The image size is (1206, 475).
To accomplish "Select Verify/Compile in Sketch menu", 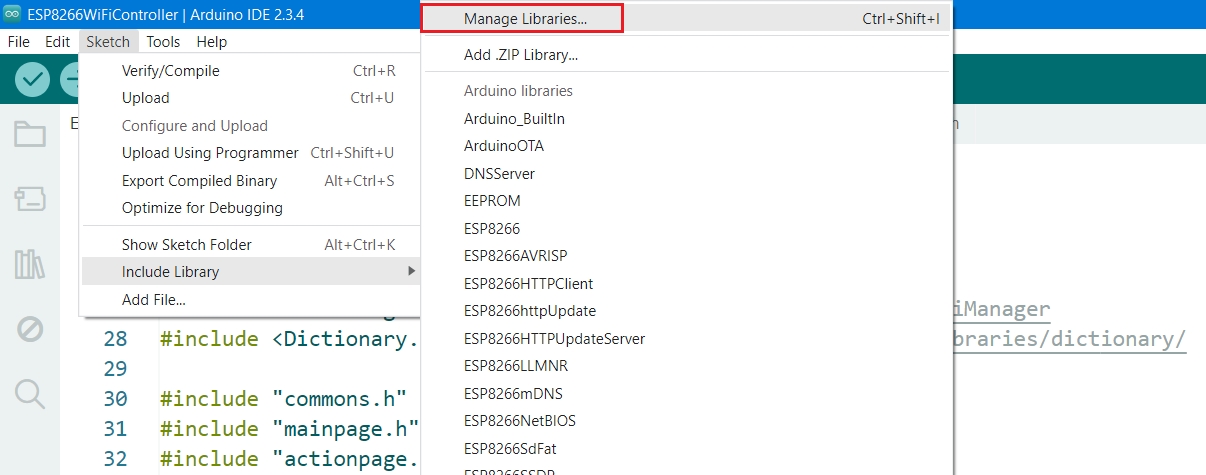I will point(170,71).
